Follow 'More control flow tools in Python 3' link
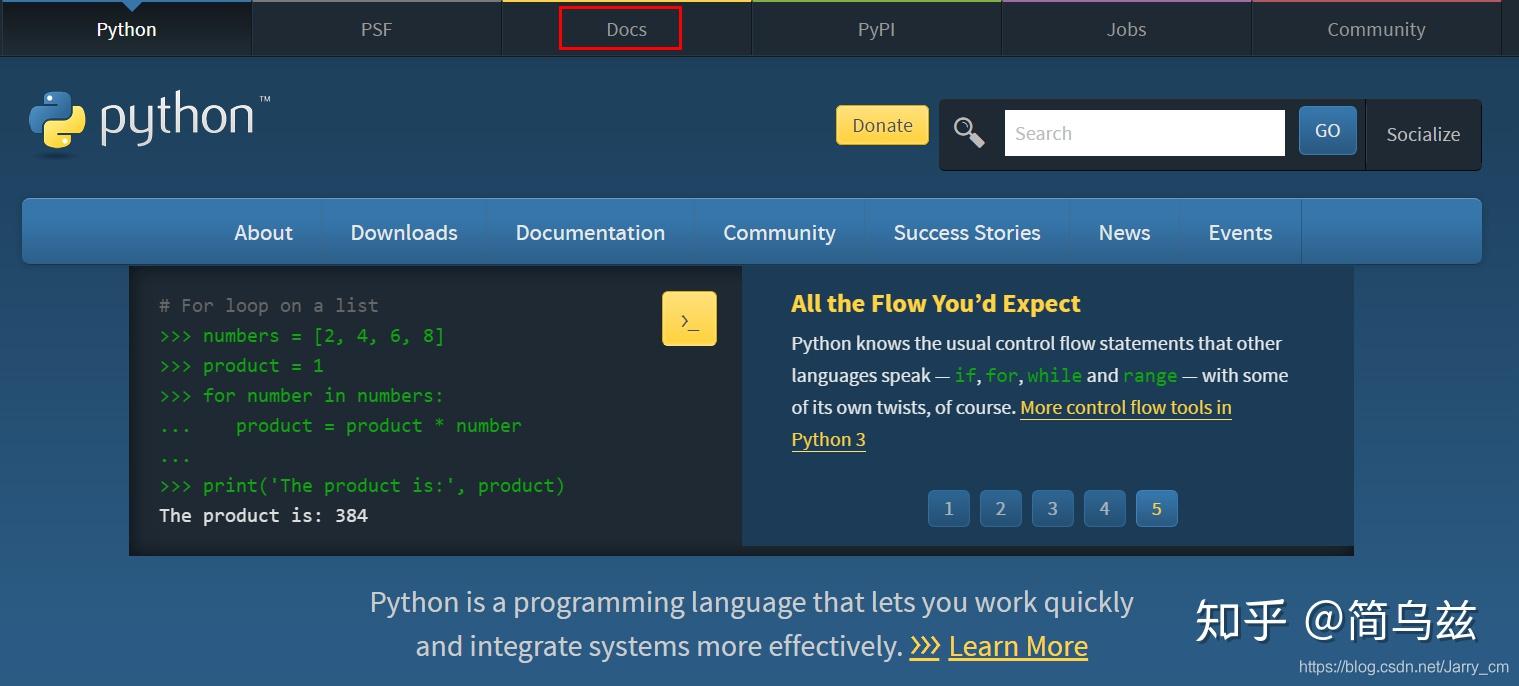Image resolution: width=1519 pixels, height=686 pixels. click(1126, 408)
